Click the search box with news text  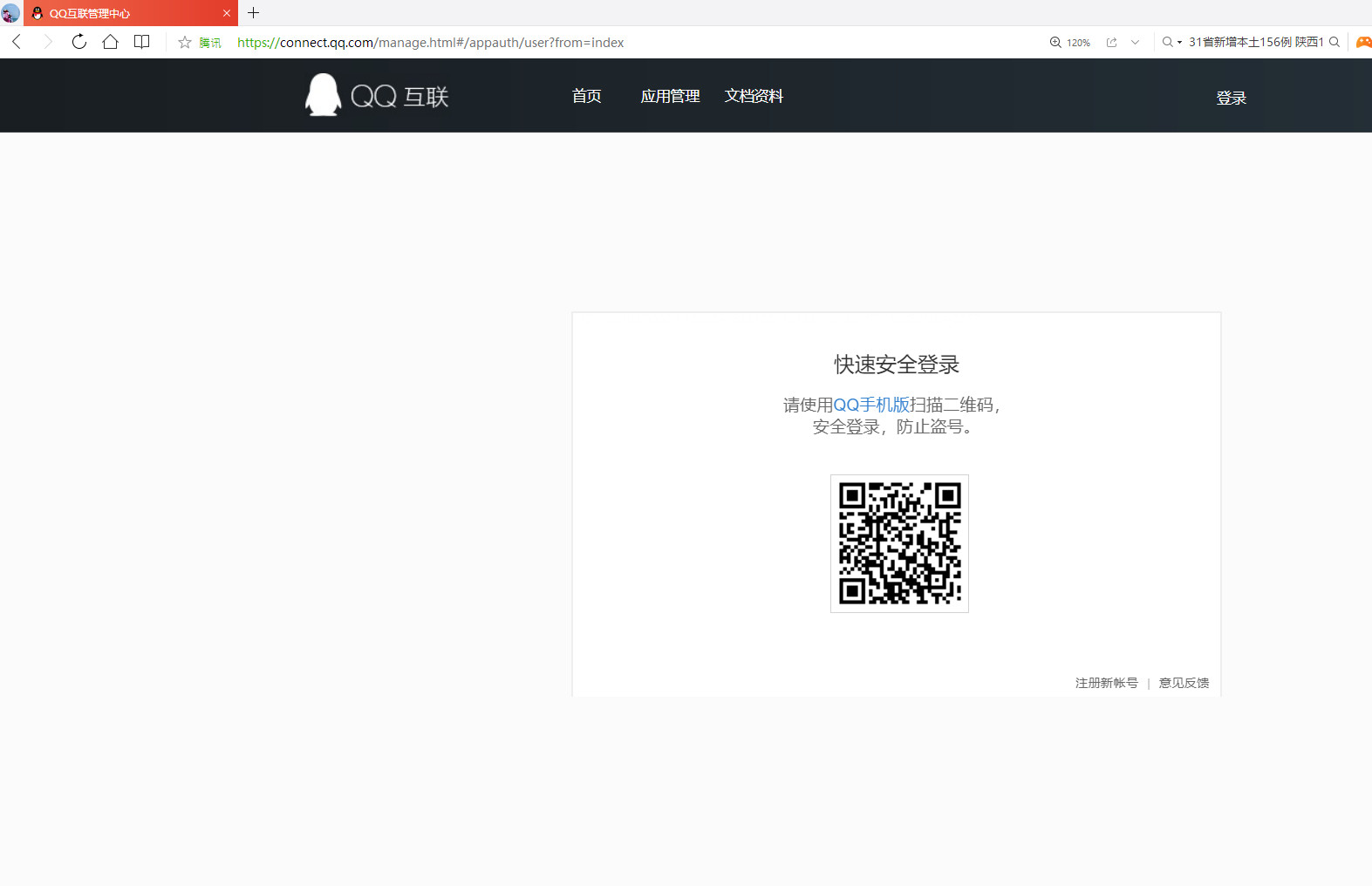[1256, 42]
